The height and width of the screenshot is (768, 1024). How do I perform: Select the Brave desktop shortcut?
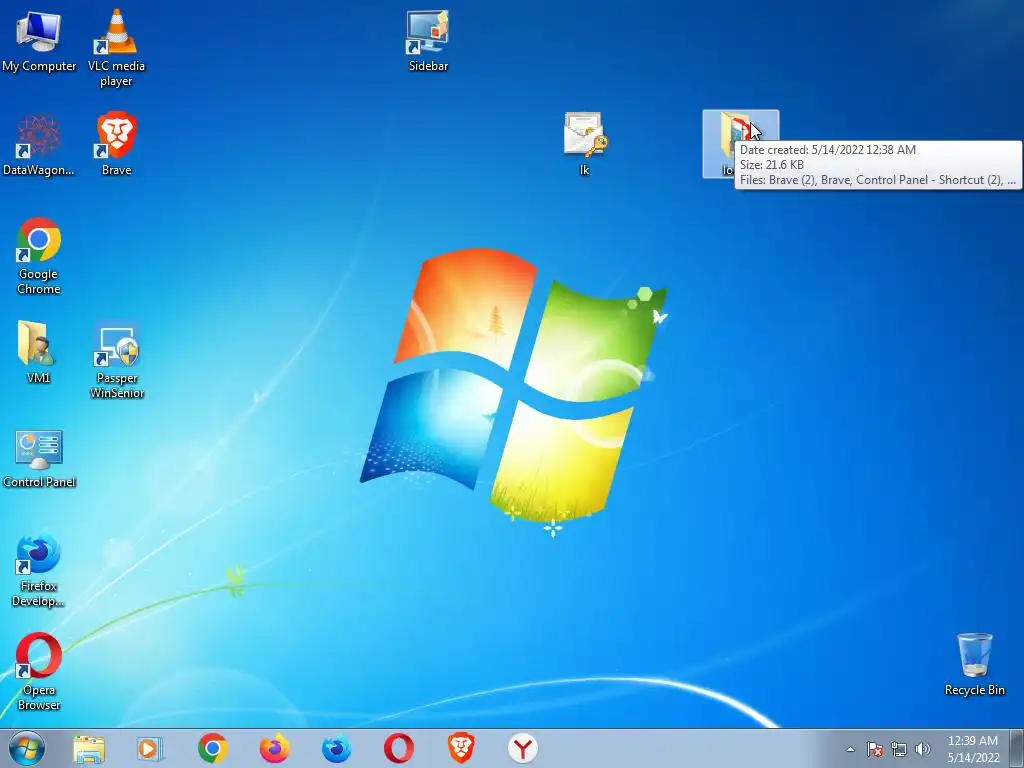pyautogui.click(x=116, y=144)
